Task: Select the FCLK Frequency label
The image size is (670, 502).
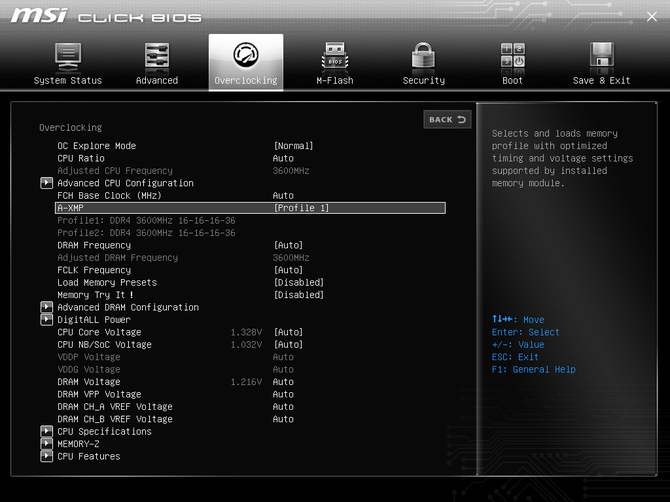Action: pyautogui.click(x=94, y=270)
